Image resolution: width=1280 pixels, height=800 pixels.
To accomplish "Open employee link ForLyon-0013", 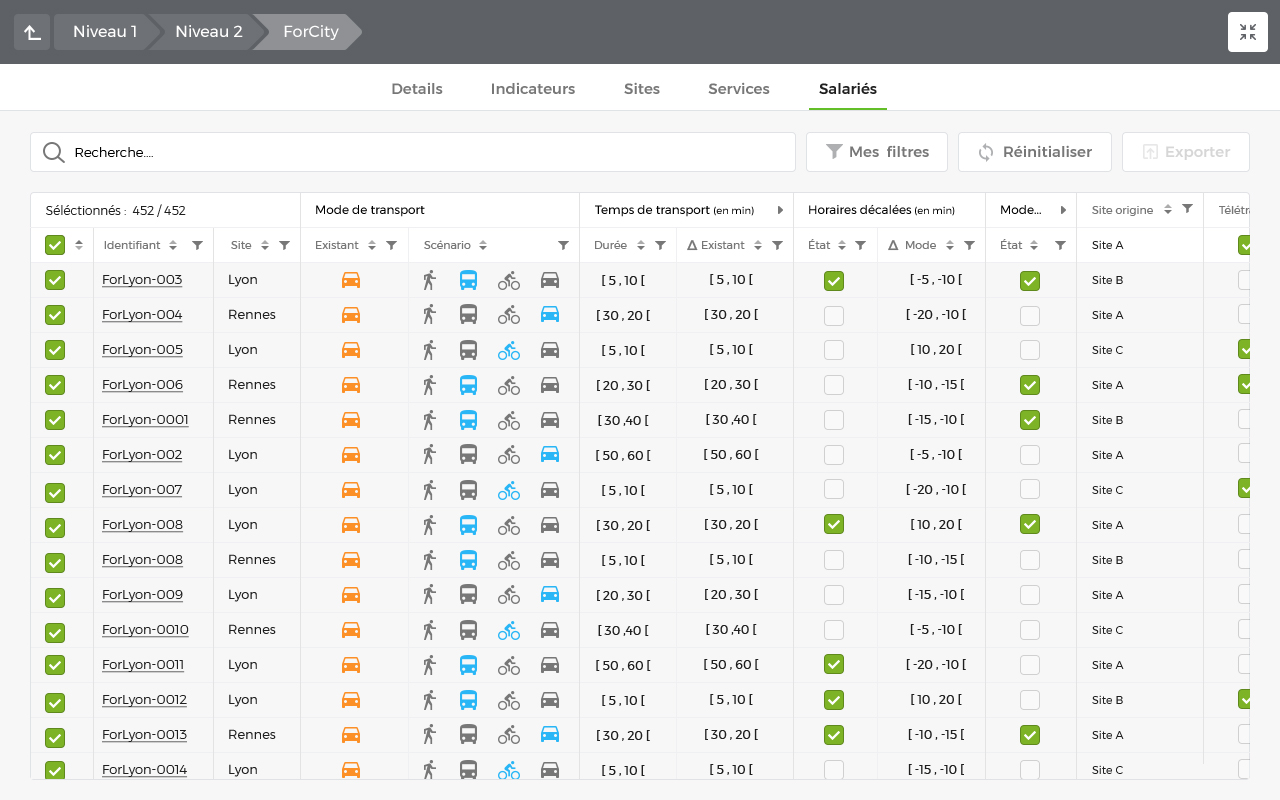I will pos(144,735).
